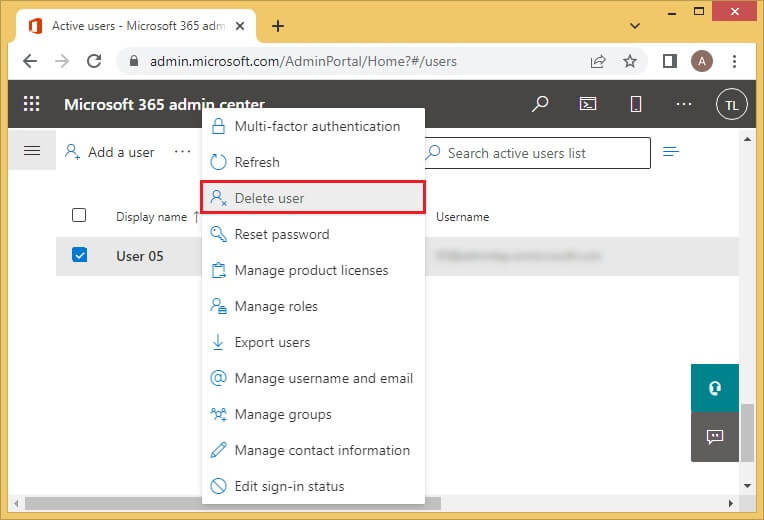This screenshot has height=520, width=764.
Task: Select Manage product licenses
Action: pyautogui.click(x=313, y=270)
